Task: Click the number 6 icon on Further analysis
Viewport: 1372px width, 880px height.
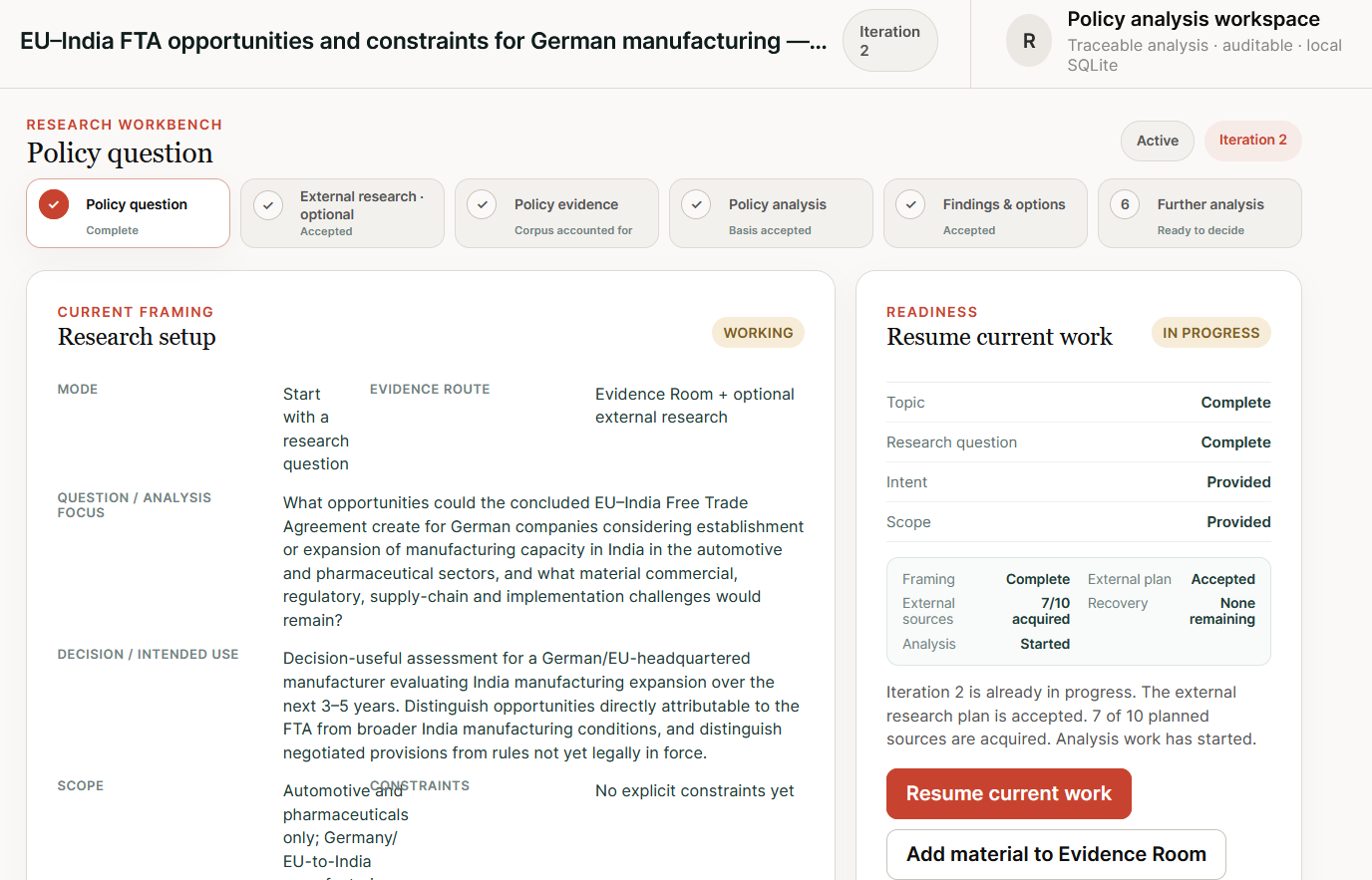Action: (1126, 204)
